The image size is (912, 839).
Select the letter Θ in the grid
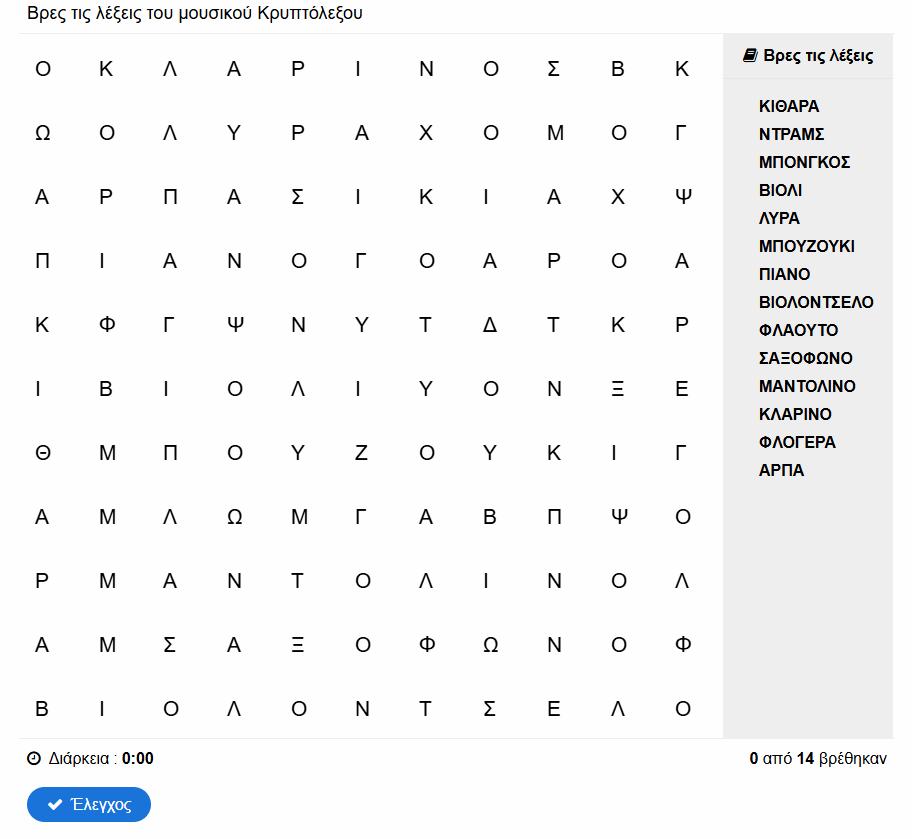point(42,453)
